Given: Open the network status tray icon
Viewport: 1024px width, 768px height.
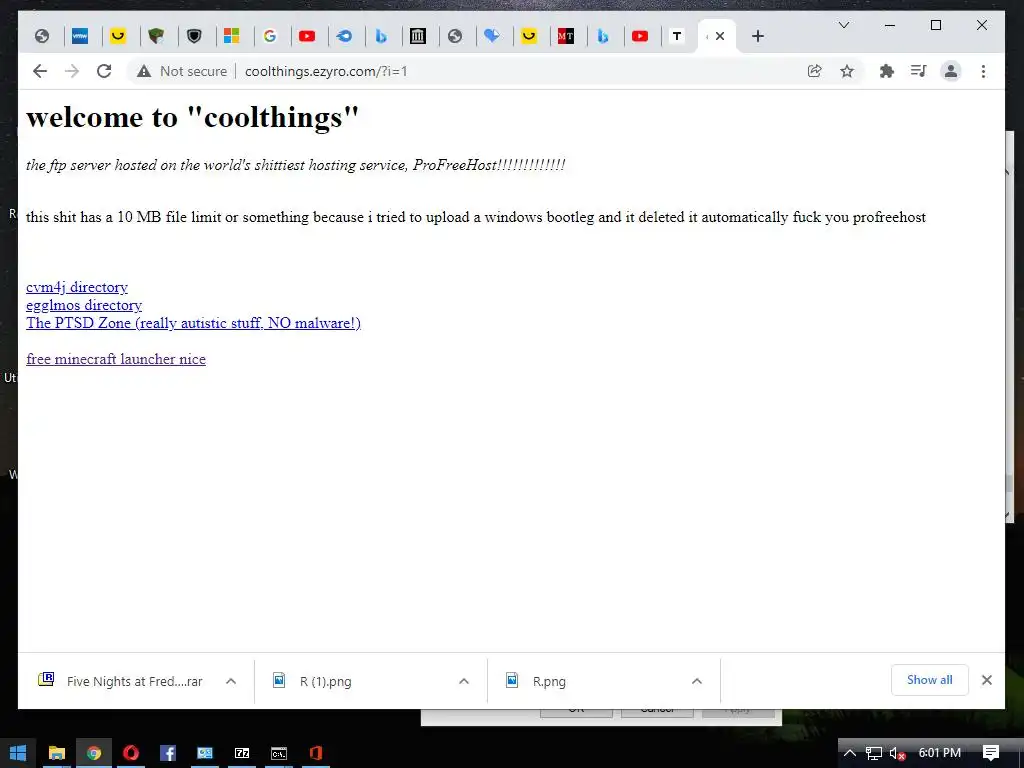Looking at the screenshot, I should pyautogui.click(x=874, y=753).
